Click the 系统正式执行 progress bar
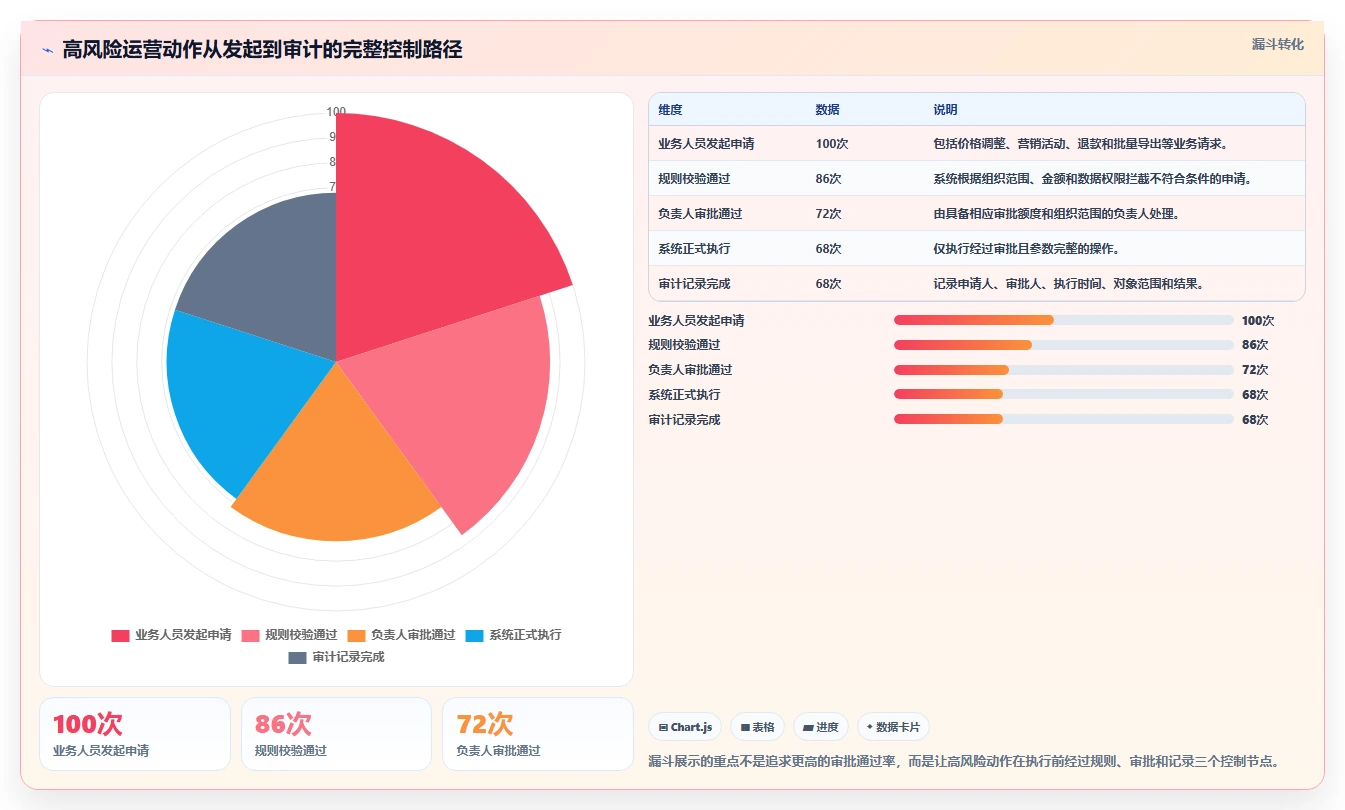 click(1063, 394)
